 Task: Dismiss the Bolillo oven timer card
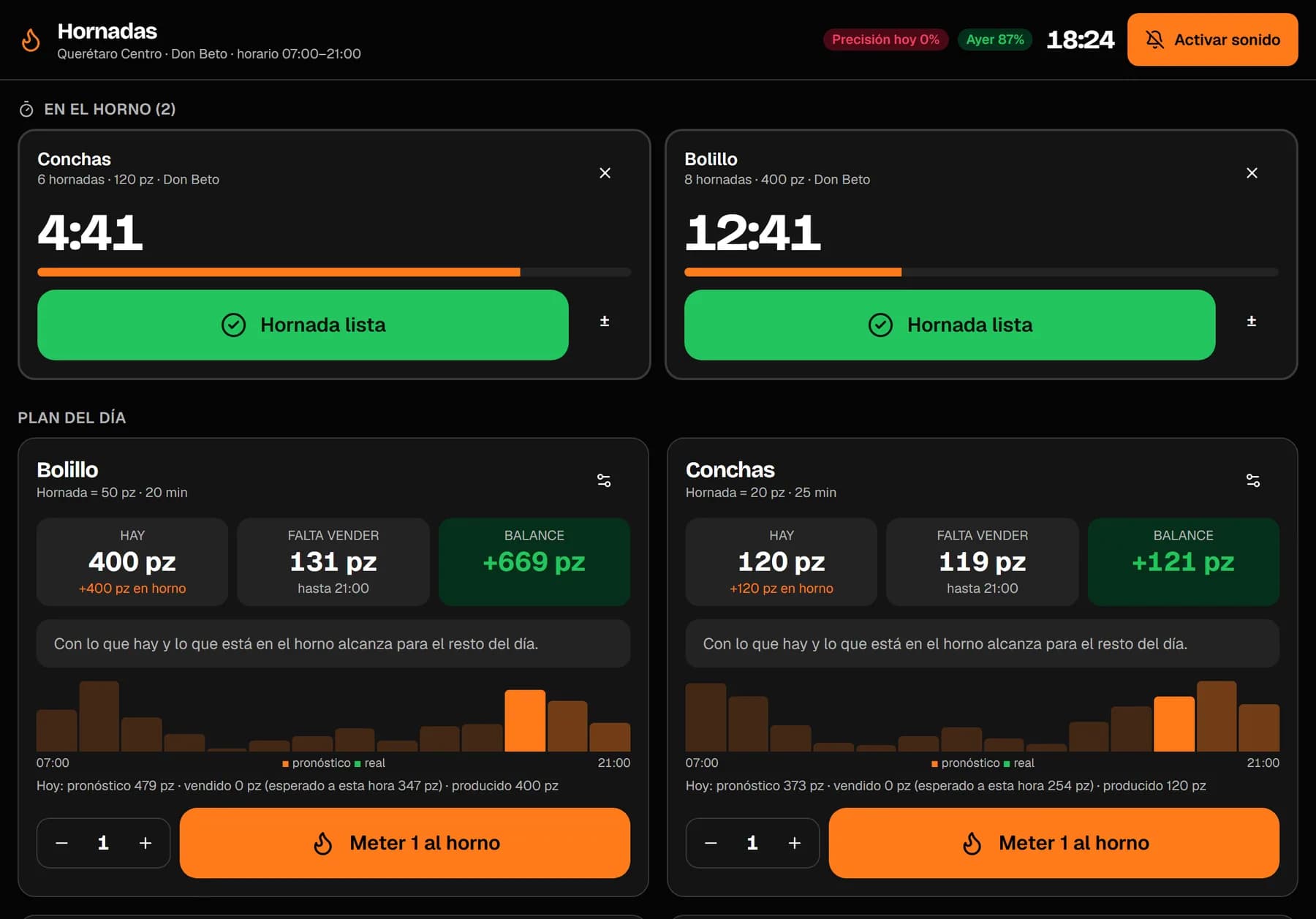[x=1252, y=173]
